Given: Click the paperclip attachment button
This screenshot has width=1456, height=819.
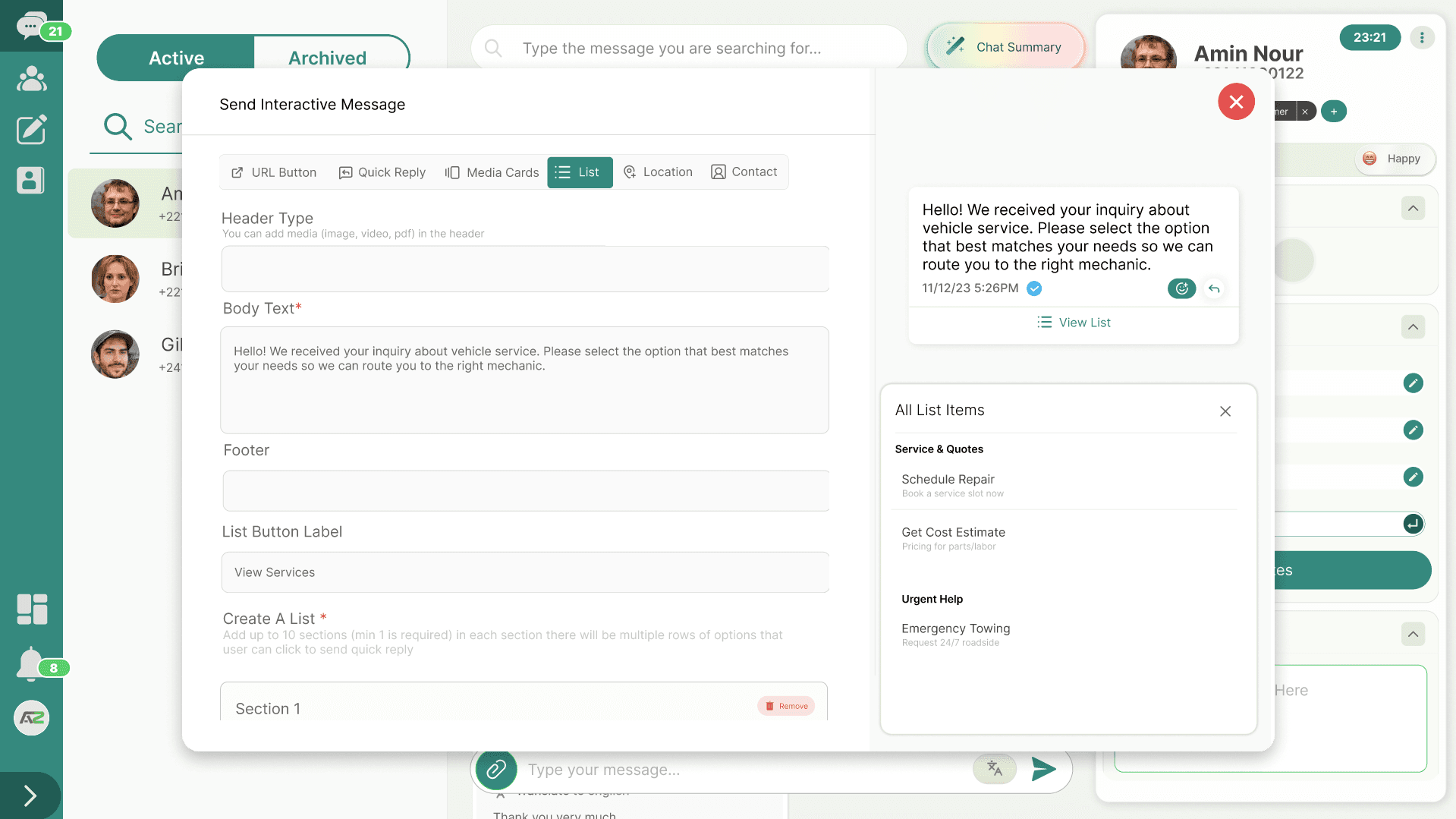Looking at the screenshot, I should click(496, 770).
